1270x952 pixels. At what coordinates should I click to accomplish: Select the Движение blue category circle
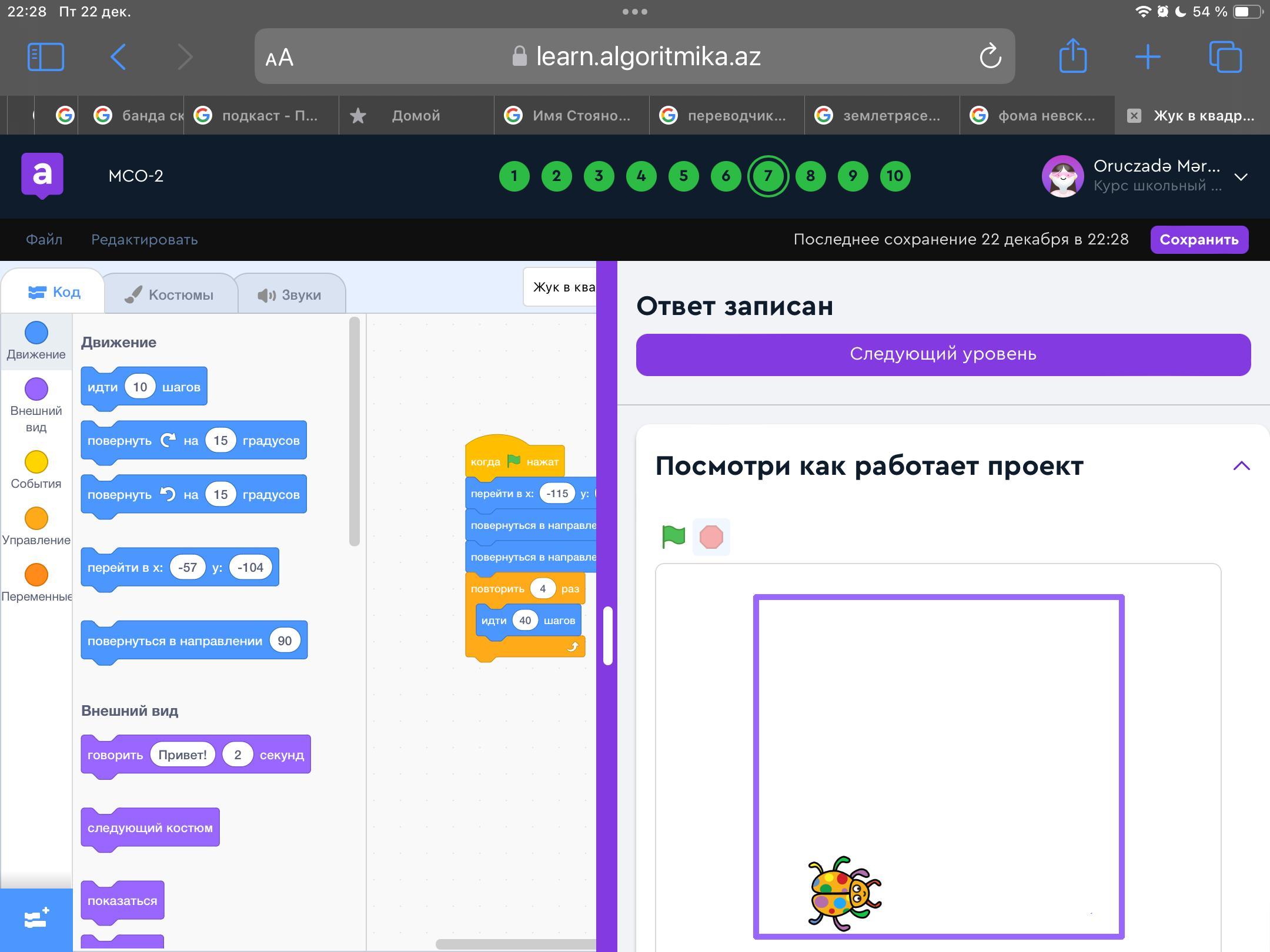(x=36, y=333)
